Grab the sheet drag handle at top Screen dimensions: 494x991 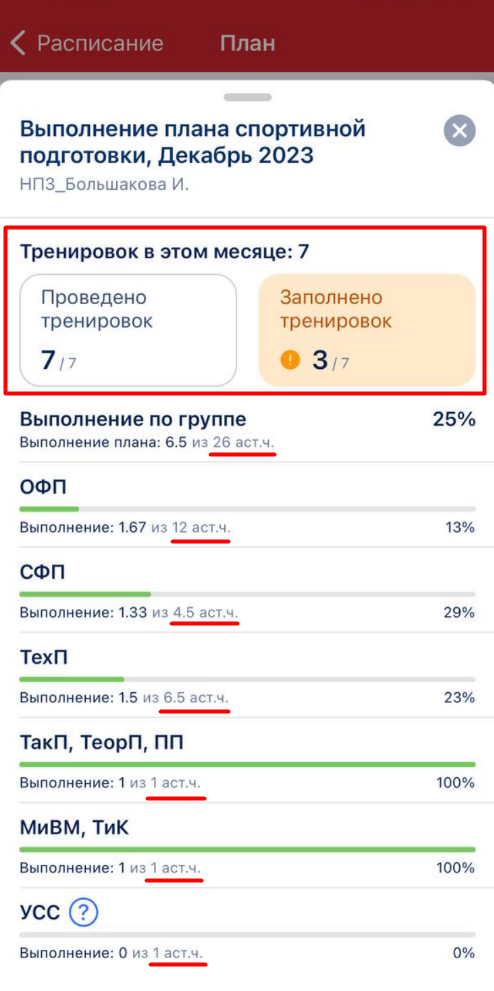(248, 97)
